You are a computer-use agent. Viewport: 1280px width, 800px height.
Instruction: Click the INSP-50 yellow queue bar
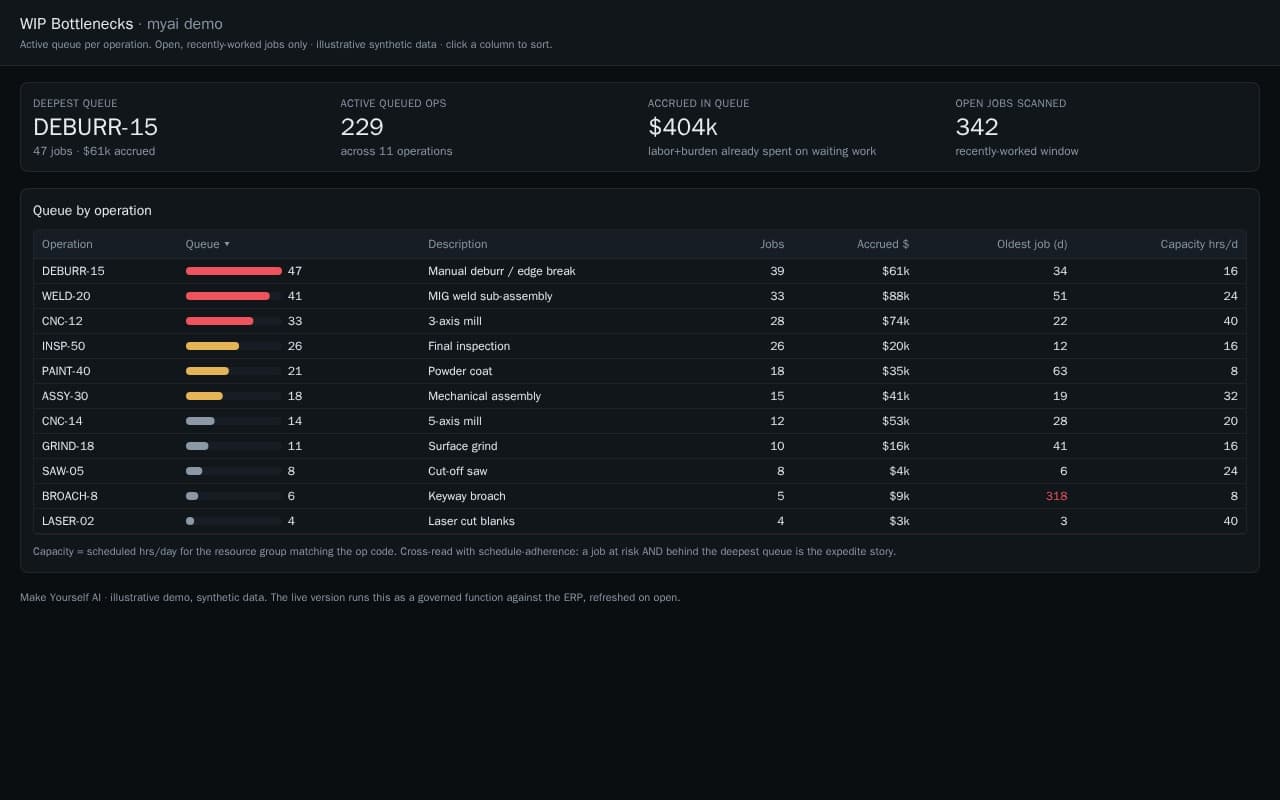(212, 346)
